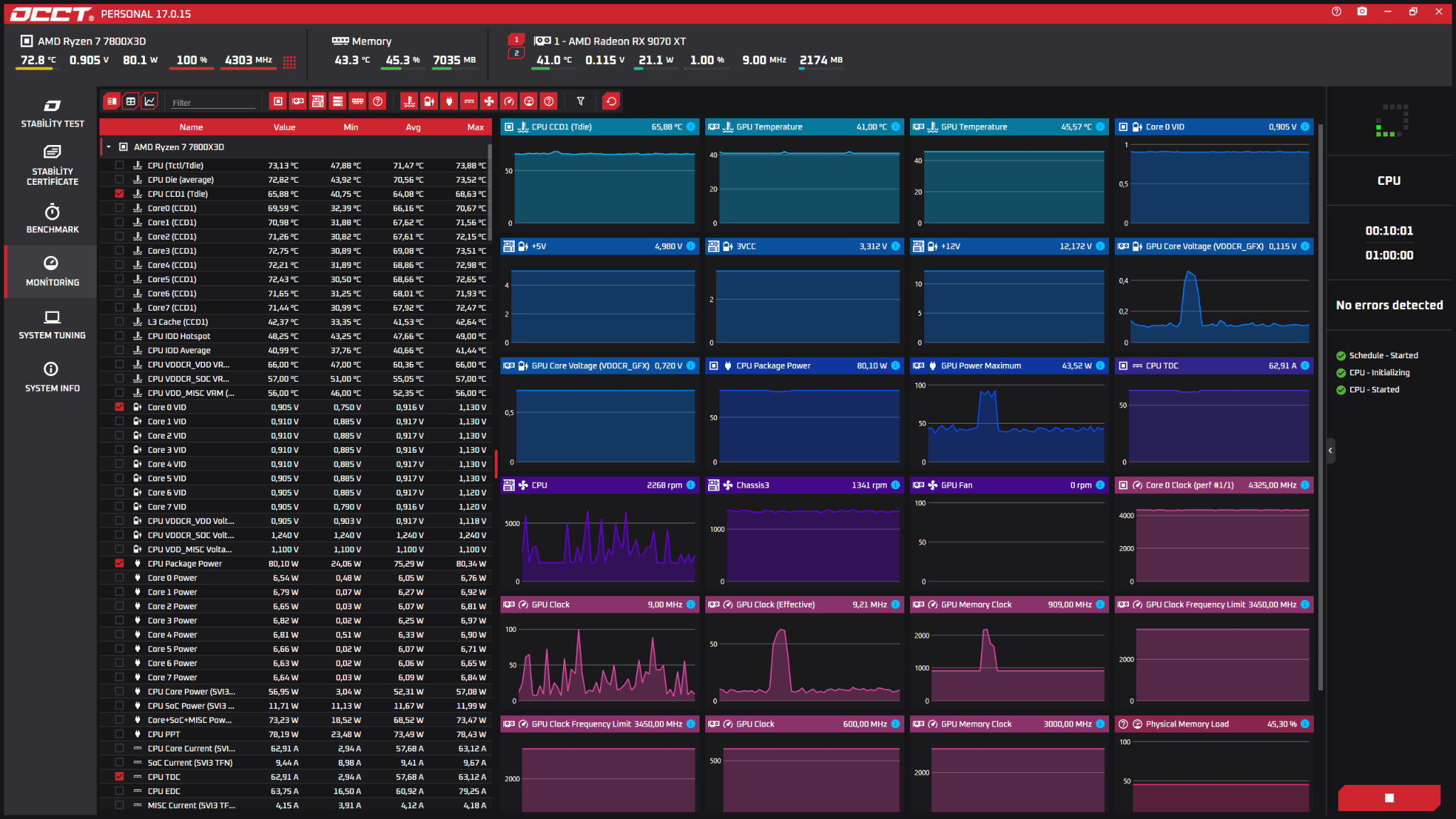Enable CPU Die (average) sensor checkbox
The height and width of the screenshot is (819, 1456).
(x=119, y=180)
